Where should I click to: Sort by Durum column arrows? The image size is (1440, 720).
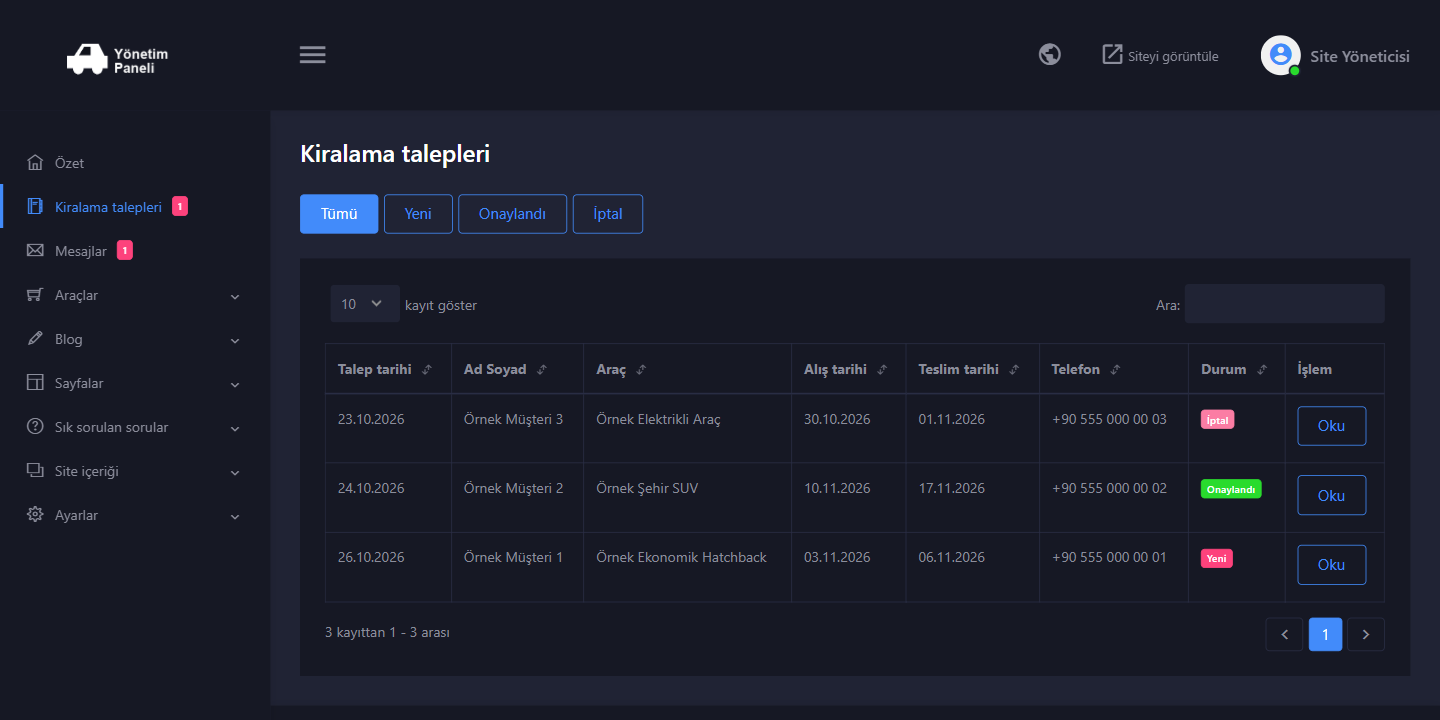click(x=1262, y=370)
